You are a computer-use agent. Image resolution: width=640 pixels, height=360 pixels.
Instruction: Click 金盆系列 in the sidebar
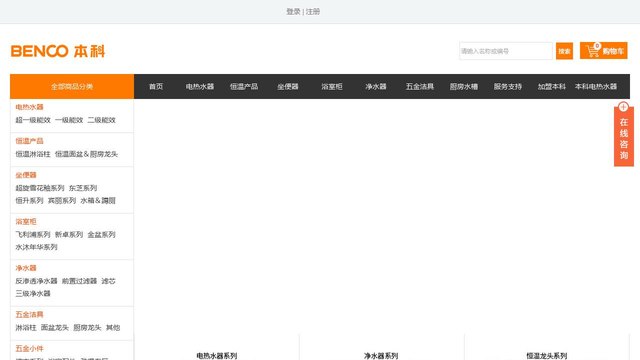(102, 234)
